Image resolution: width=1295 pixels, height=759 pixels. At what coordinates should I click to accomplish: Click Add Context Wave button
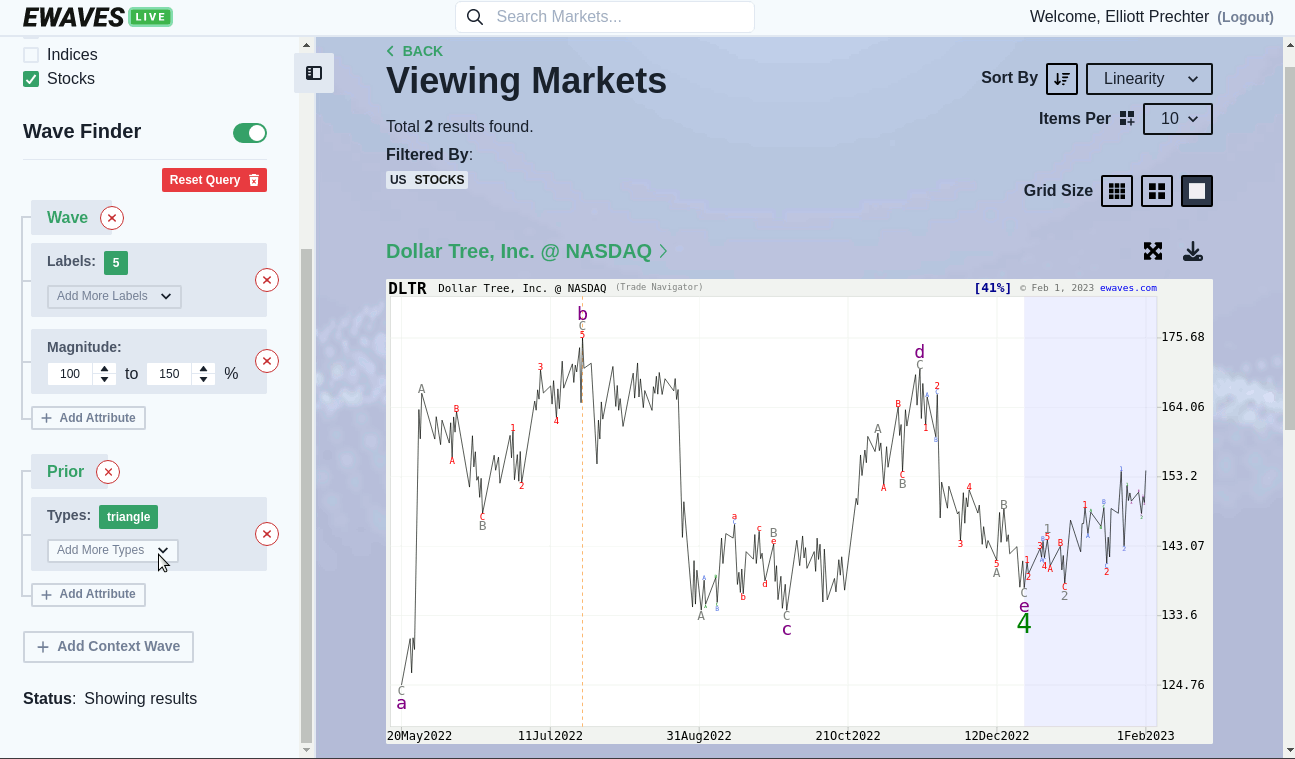(108, 647)
